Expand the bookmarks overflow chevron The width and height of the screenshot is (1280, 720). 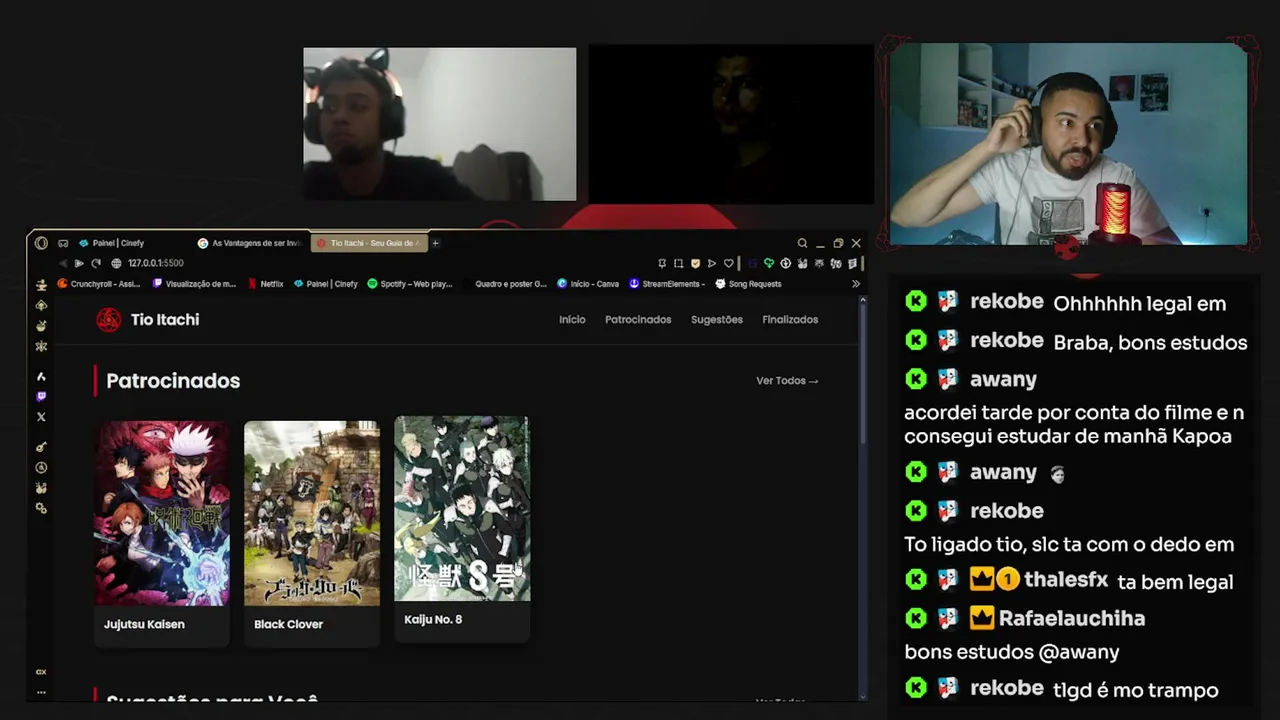coord(855,284)
